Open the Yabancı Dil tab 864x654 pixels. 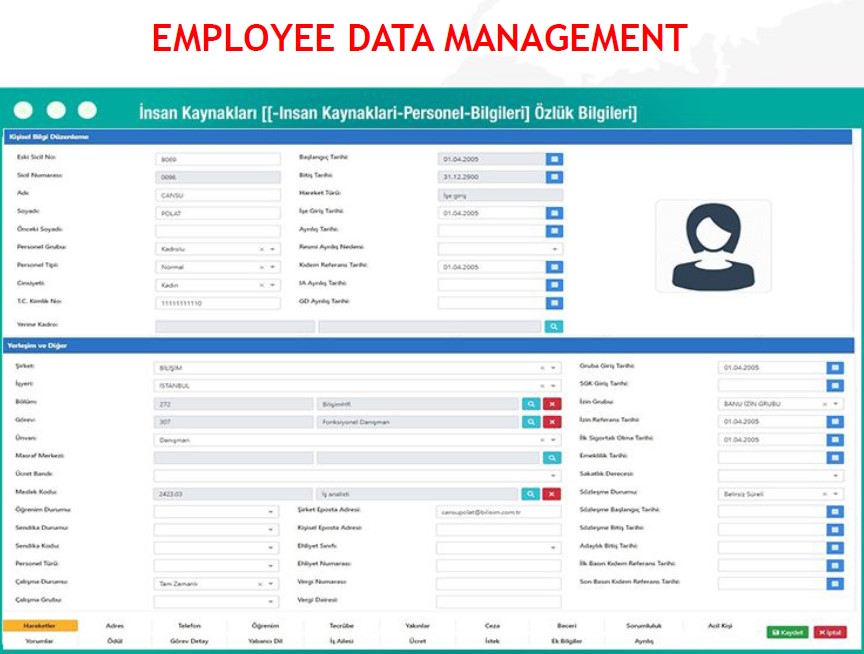pyautogui.click(x=266, y=641)
